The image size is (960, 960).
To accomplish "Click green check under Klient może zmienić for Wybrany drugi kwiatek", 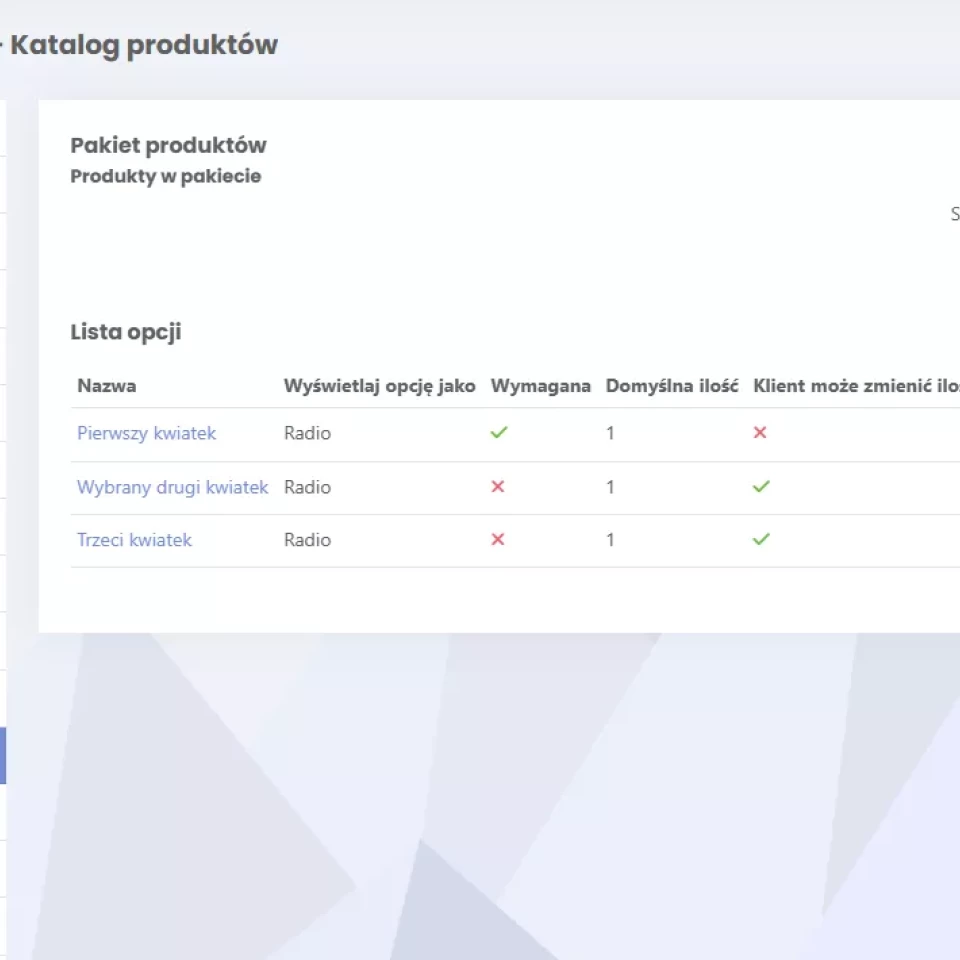I will pos(761,487).
